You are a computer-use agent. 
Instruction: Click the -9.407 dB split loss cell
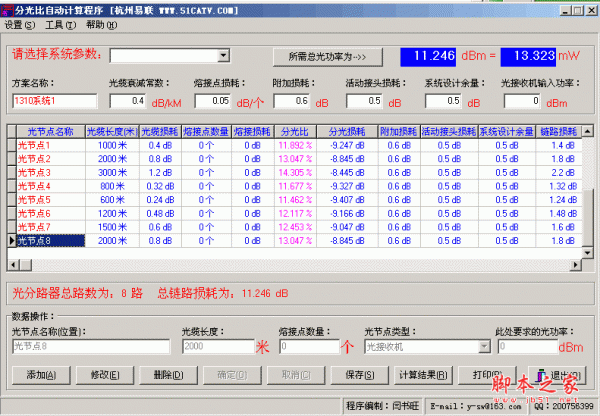[347, 200]
